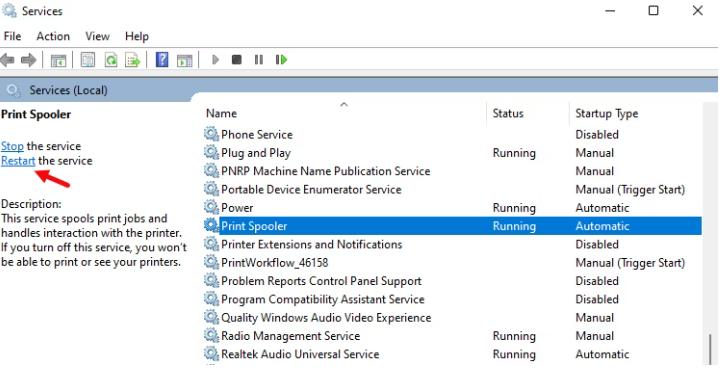Click gear icon beside PrintWorkflow_46158
724x372 pixels.
(x=211, y=262)
